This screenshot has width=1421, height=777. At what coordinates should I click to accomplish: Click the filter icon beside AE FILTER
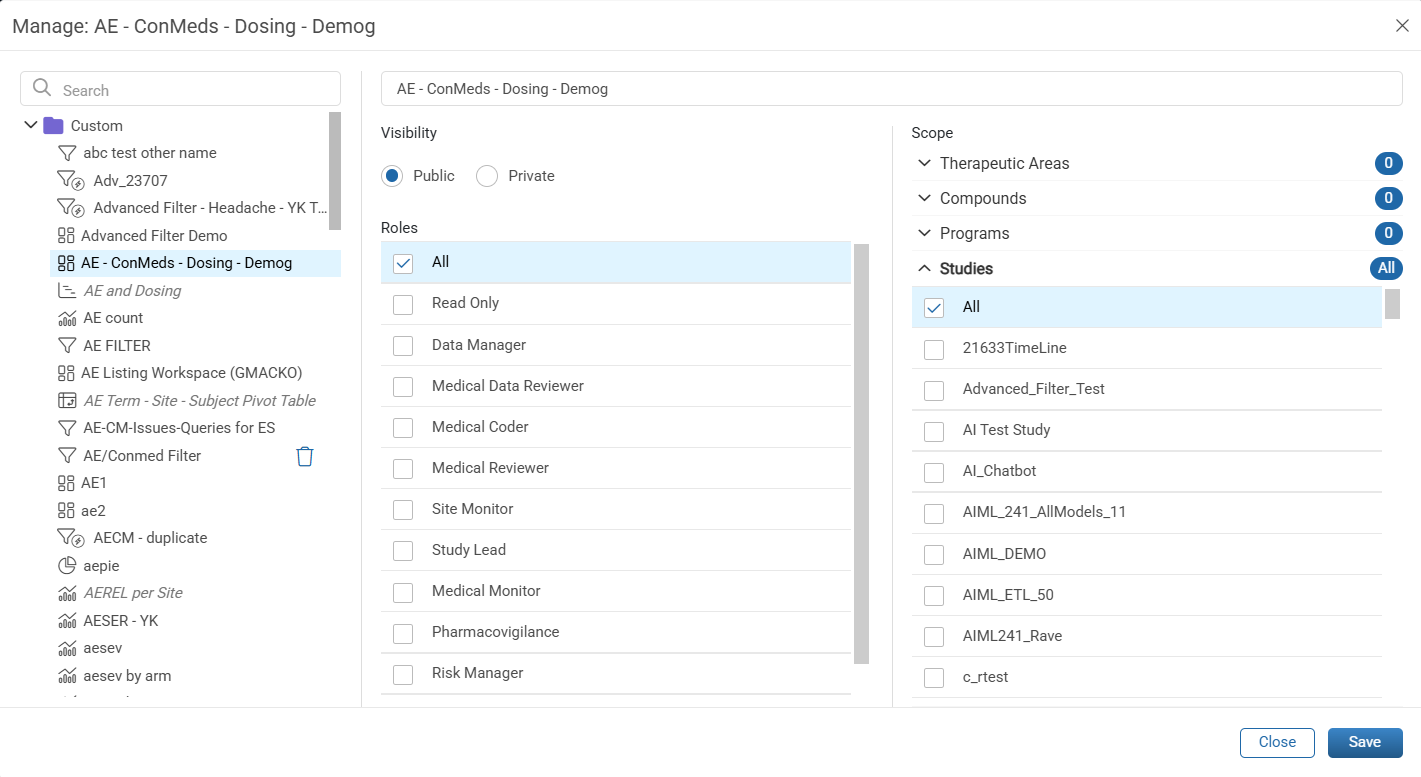pos(67,345)
